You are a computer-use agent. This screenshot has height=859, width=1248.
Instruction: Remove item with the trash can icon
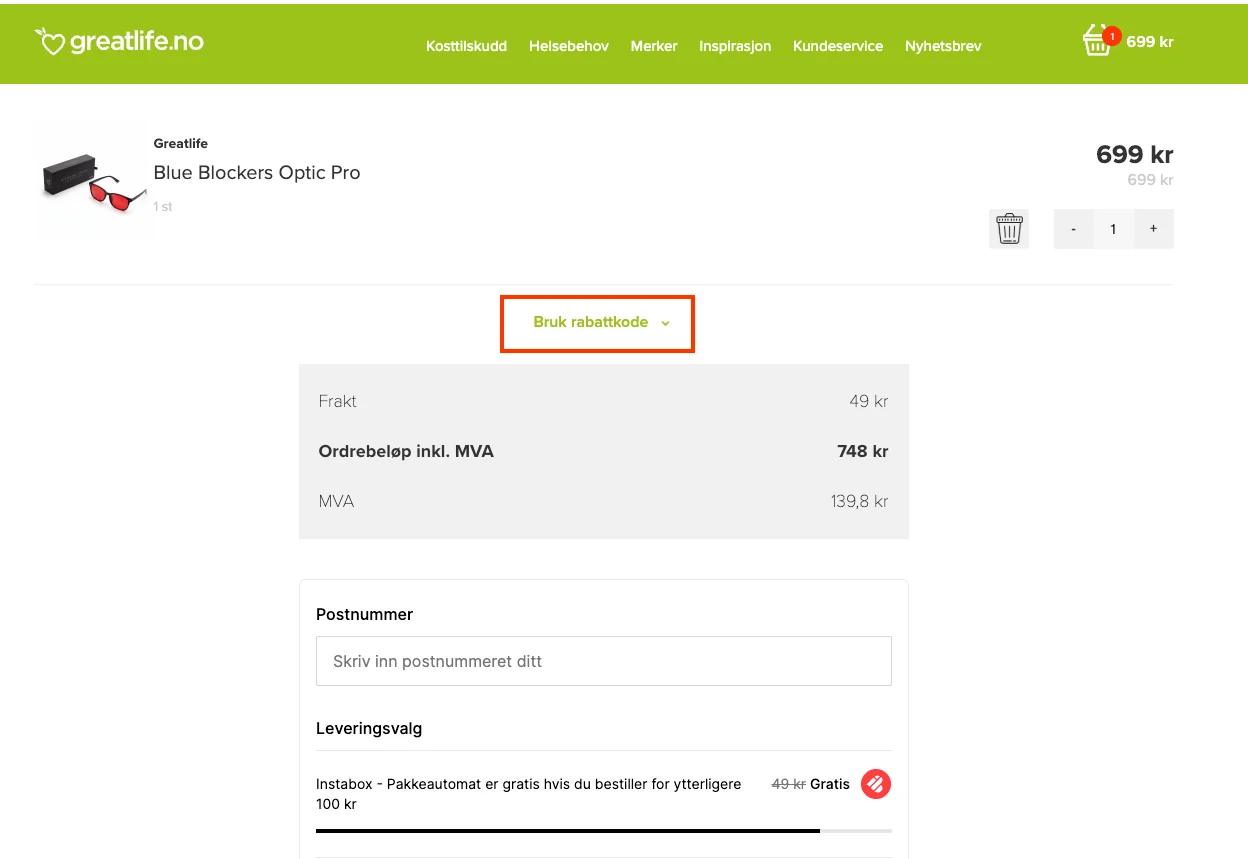[x=1009, y=229]
